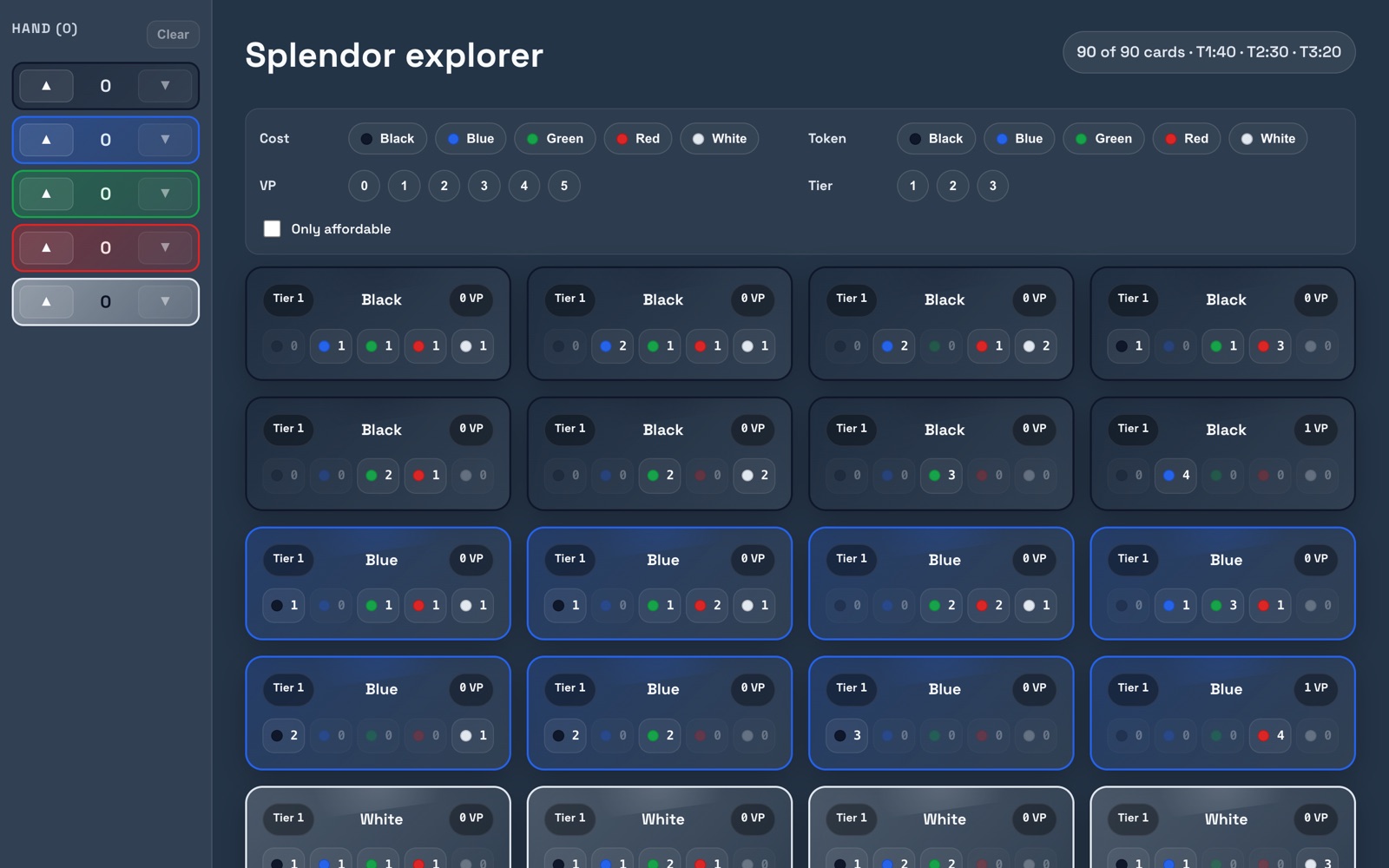Open Blue card costing 1 black 1 green 2 red 1 white
This screenshot has height=868, width=1389.
click(x=660, y=583)
